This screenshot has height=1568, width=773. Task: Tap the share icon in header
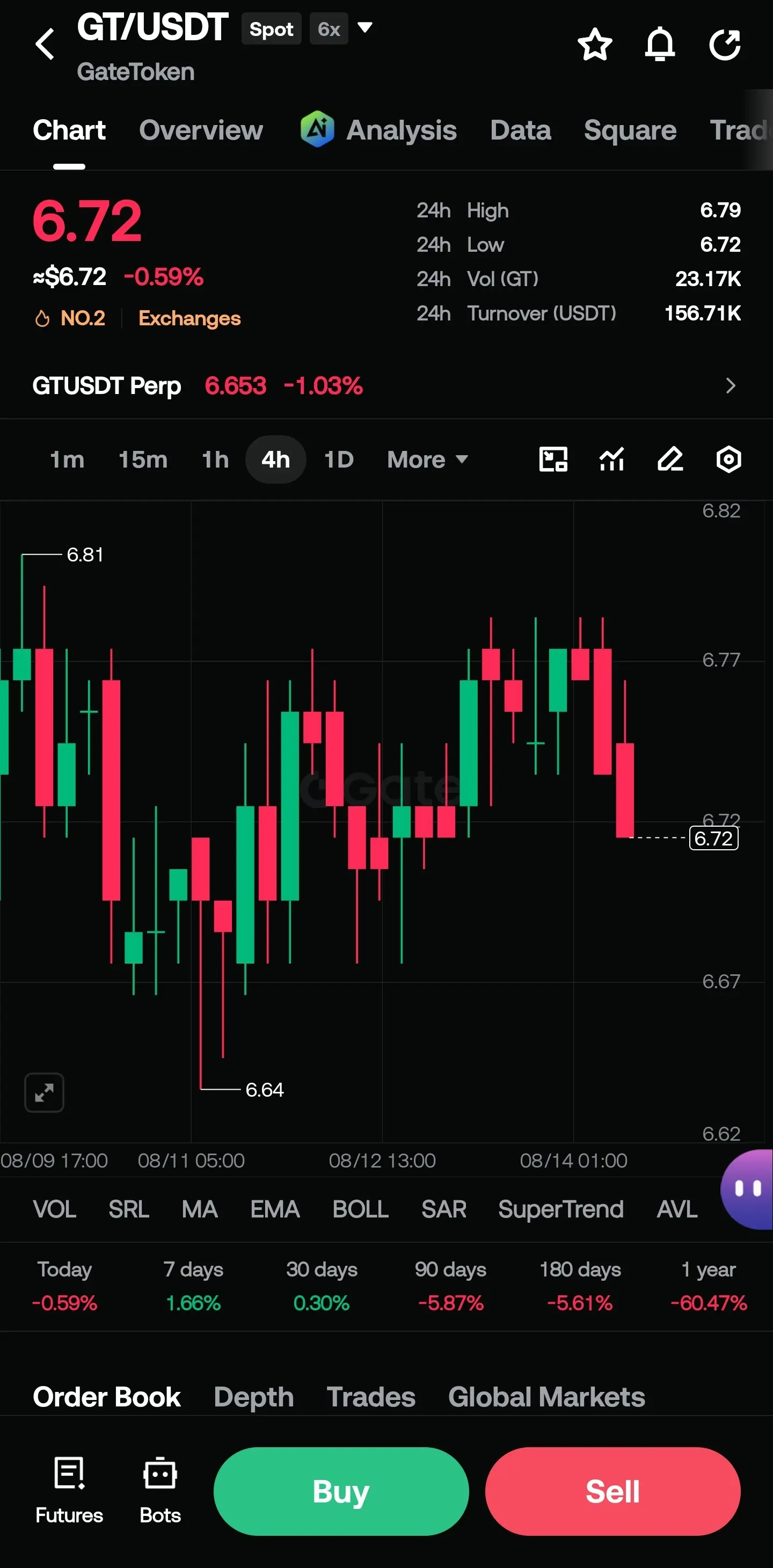click(725, 45)
